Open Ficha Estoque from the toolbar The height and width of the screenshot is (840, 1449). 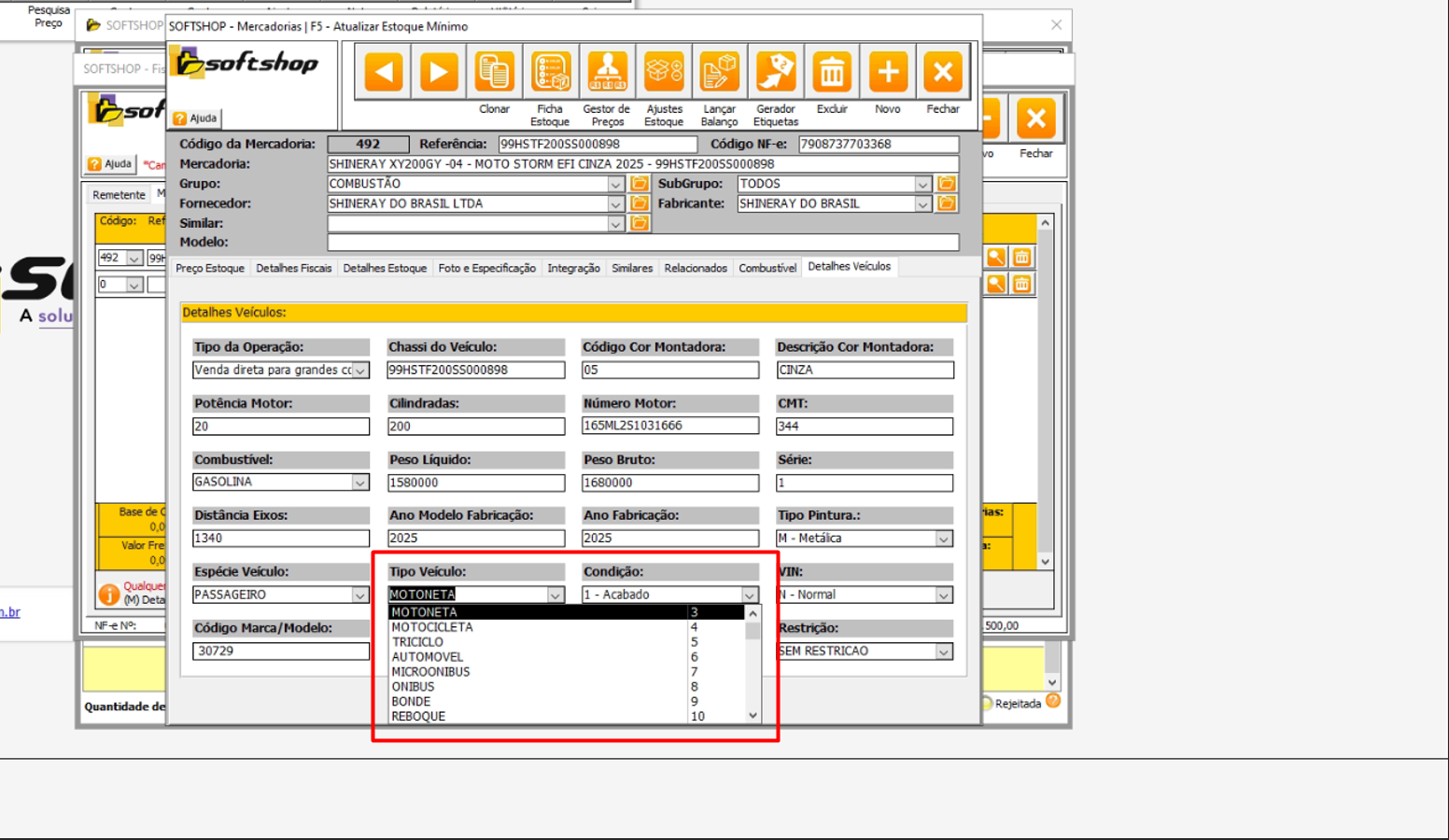click(550, 72)
